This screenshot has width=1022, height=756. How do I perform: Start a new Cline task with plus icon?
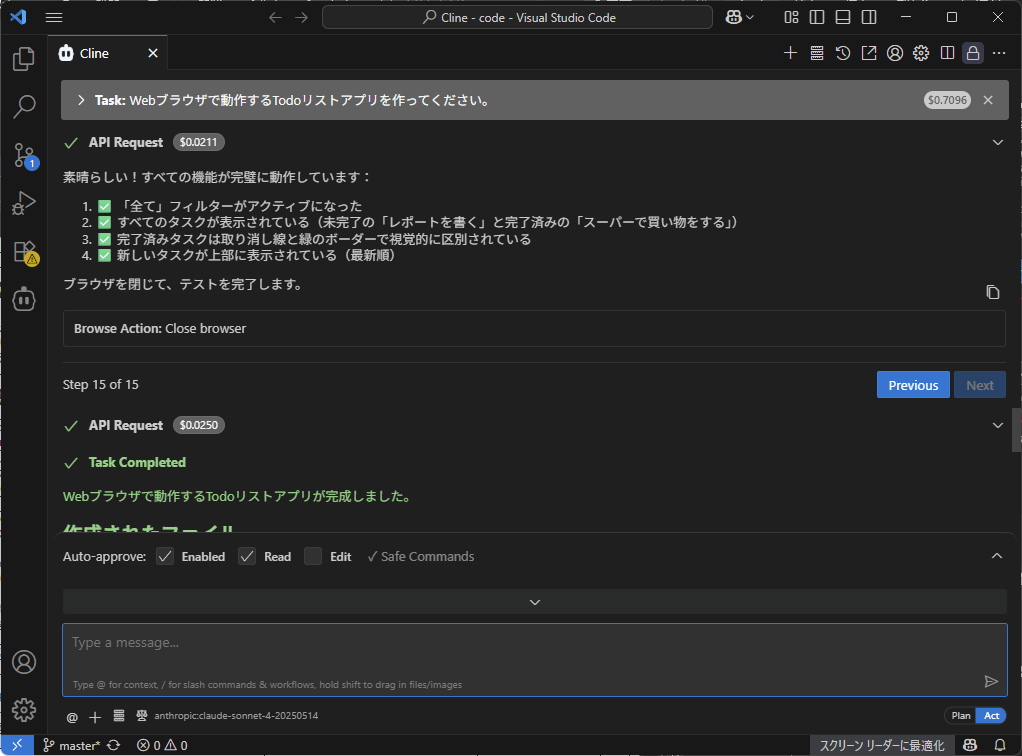click(x=790, y=53)
